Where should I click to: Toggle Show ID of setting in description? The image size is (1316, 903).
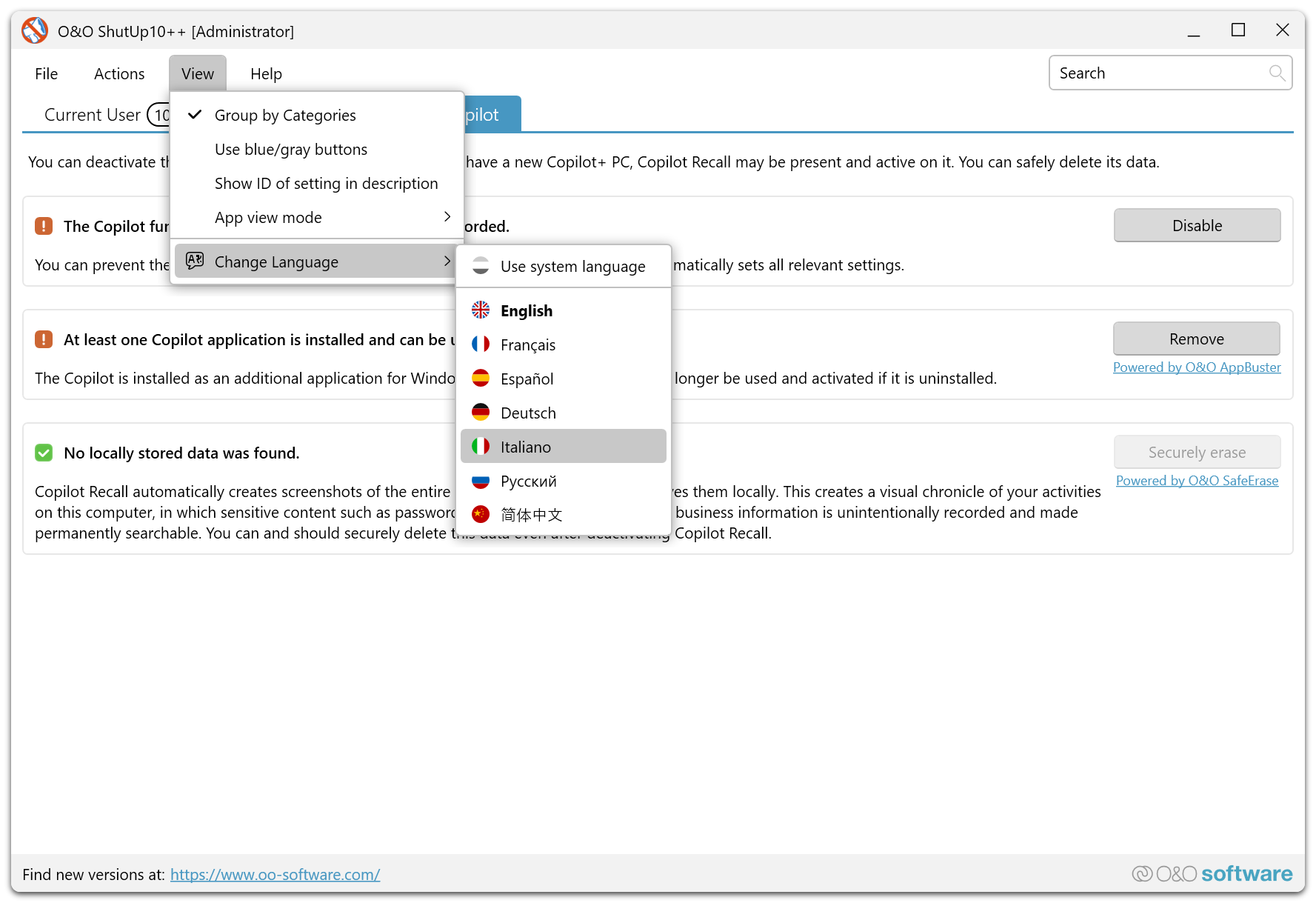[326, 184]
